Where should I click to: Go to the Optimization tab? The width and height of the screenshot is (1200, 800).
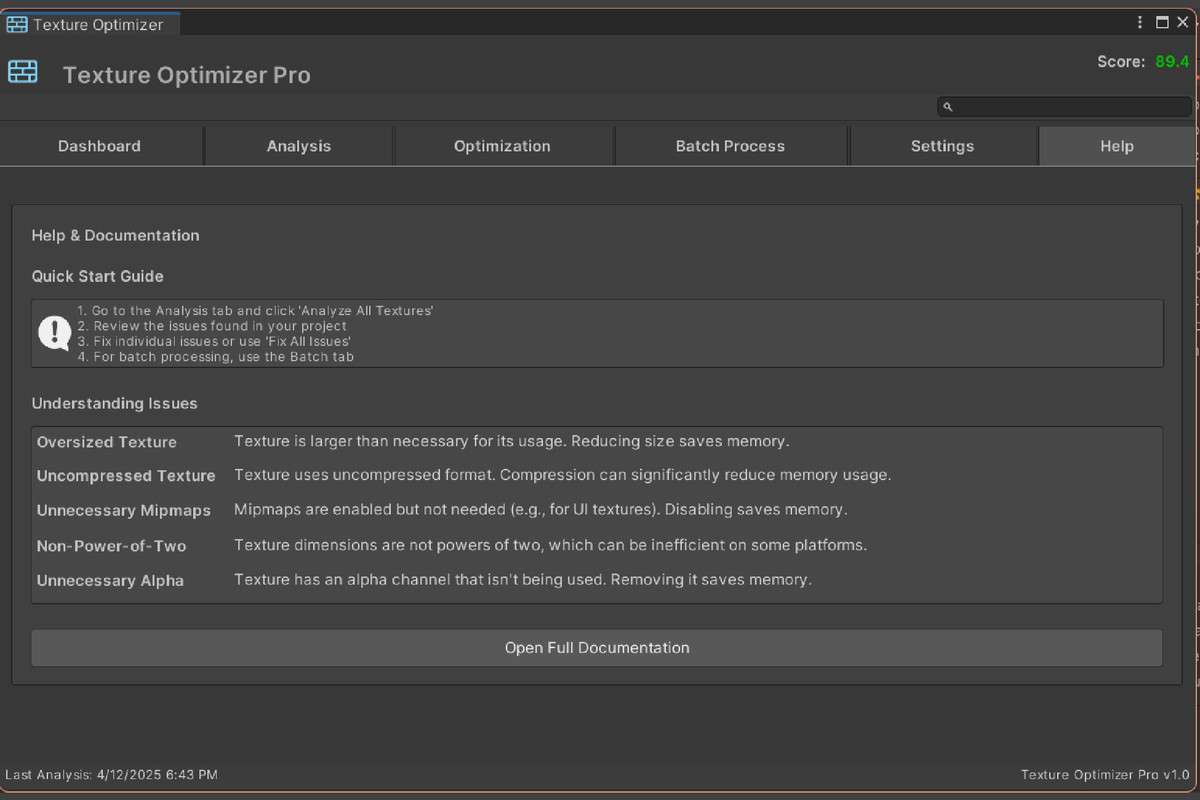tap(502, 146)
